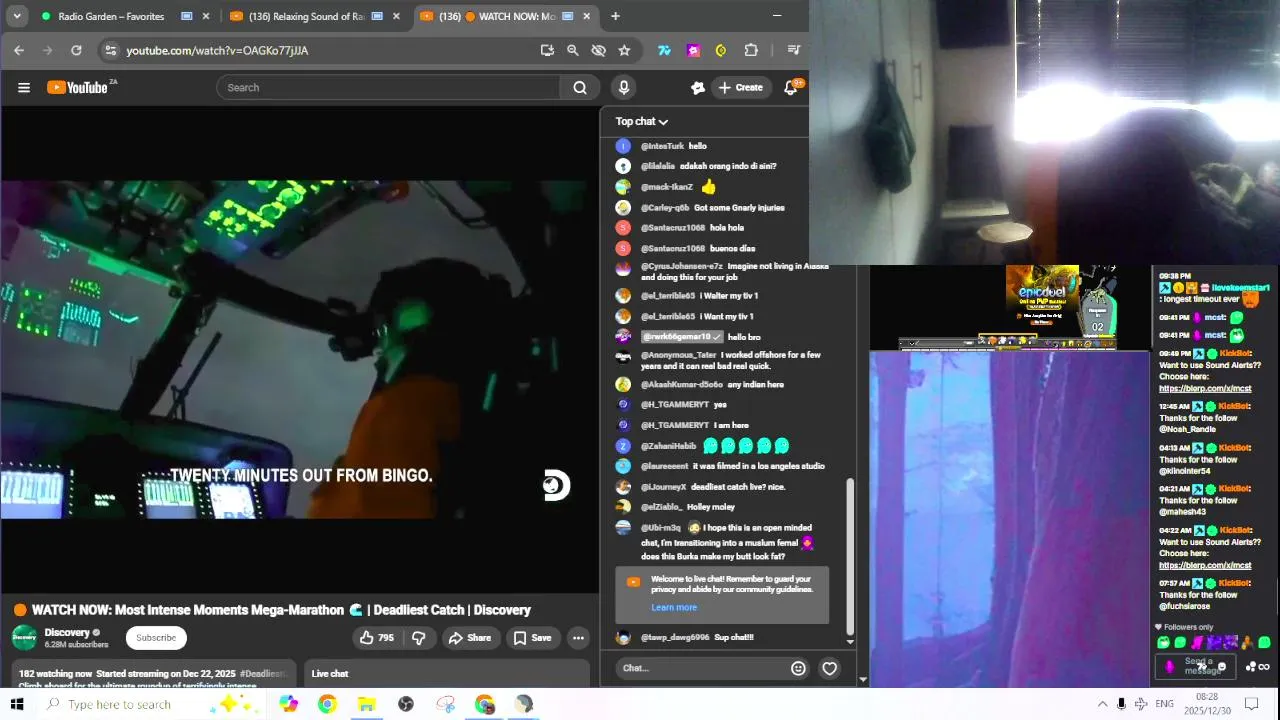Open Discovery channel avatar
1280x720 pixels.
coord(24,638)
